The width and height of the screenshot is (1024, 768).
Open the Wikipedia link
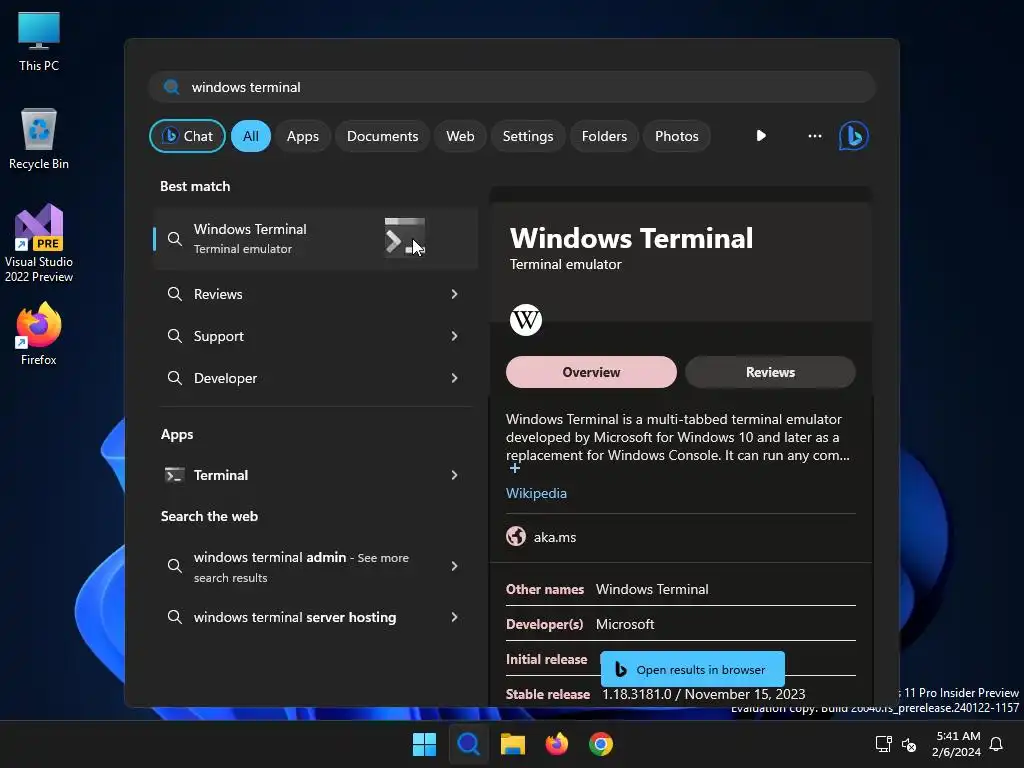(x=536, y=493)
